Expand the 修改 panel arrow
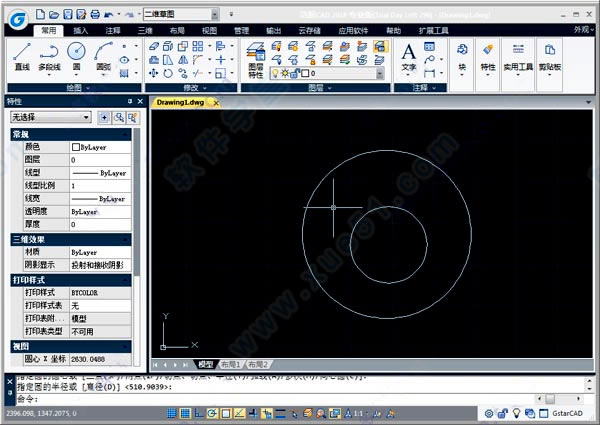The width and height of the screenshot is (600, 425). click(205, 88)
